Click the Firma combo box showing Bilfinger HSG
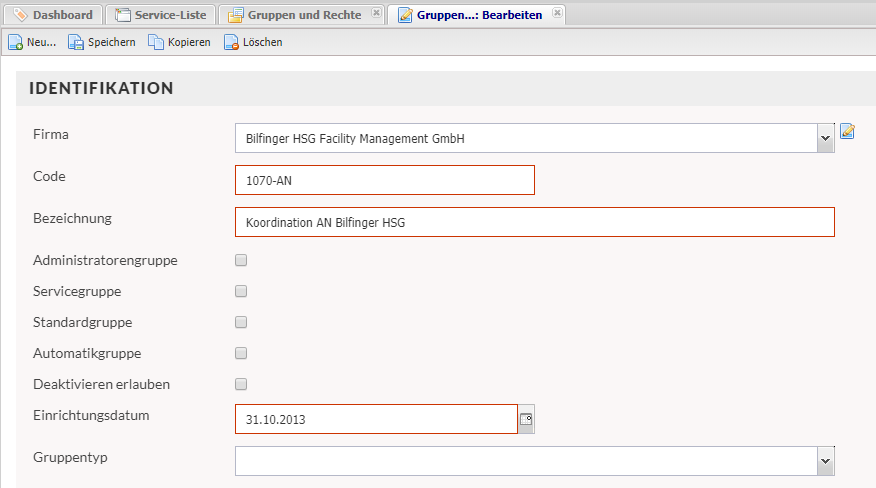The height and width of the screenshot is (488, 876). click(535, 138)
